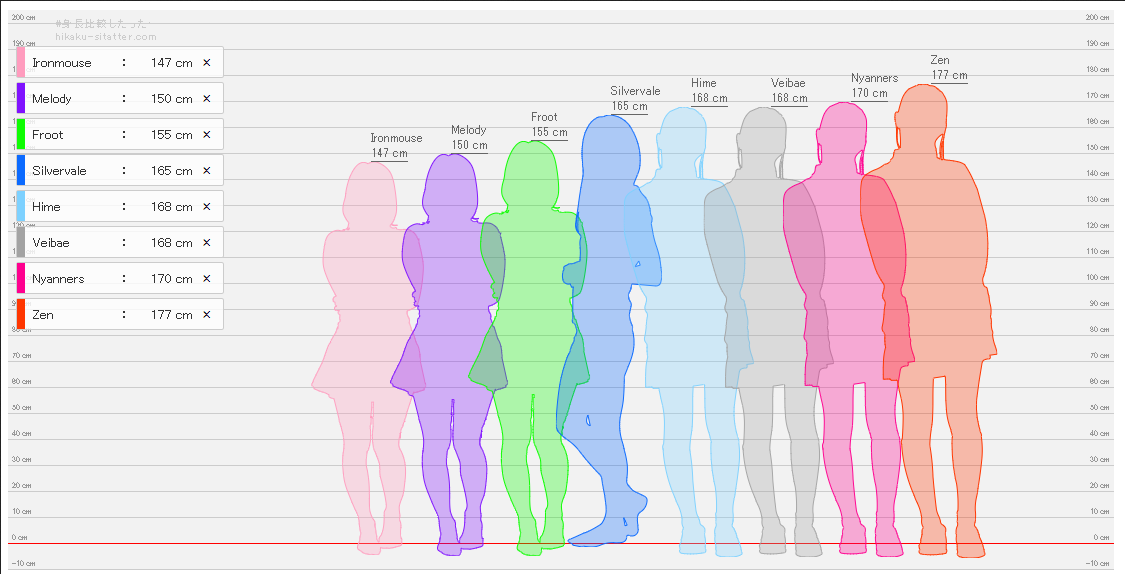This screenshot has width=1125, height=574.
Task: Select the Veibae name in the list
Action: [50, 243]
